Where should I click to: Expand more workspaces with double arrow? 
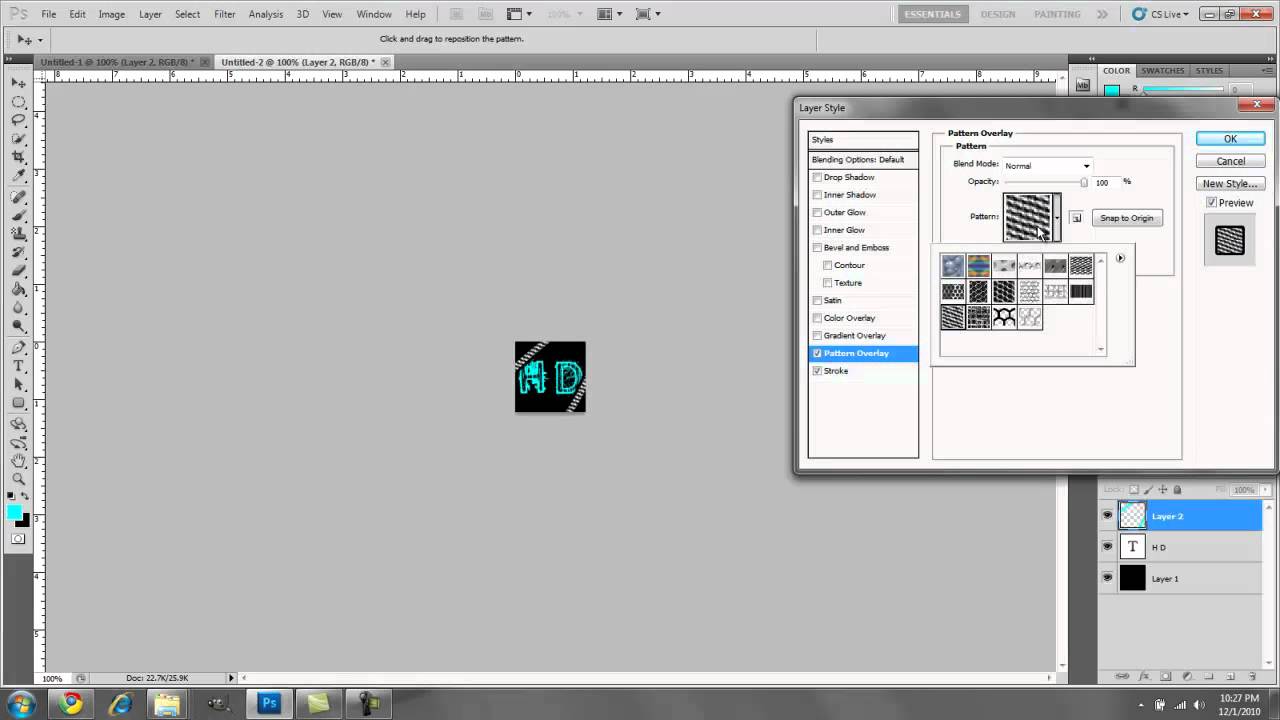[1102, 14]
